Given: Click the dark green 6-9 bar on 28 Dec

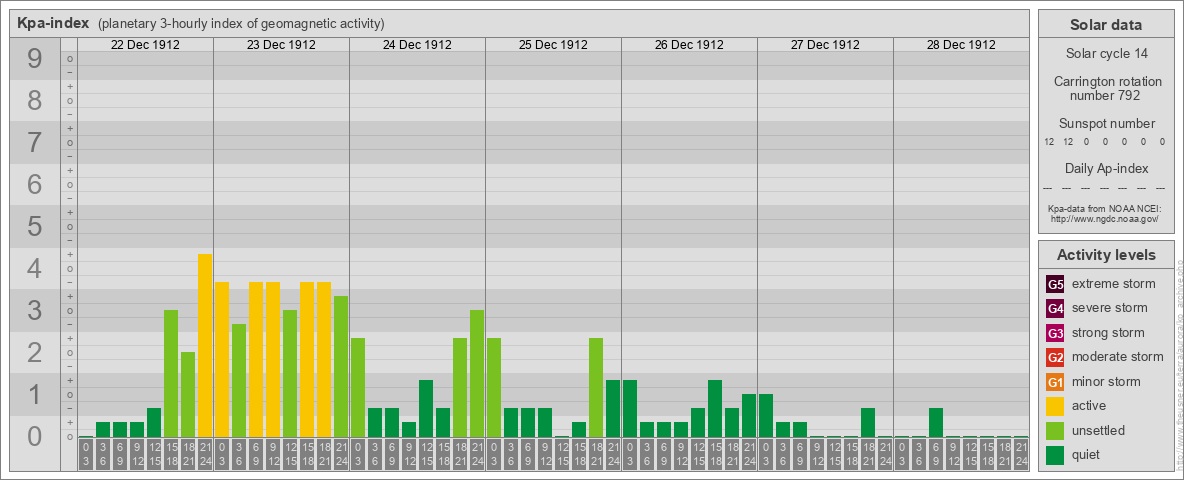Looking at the screenshot, I should (x=936, y=423).
